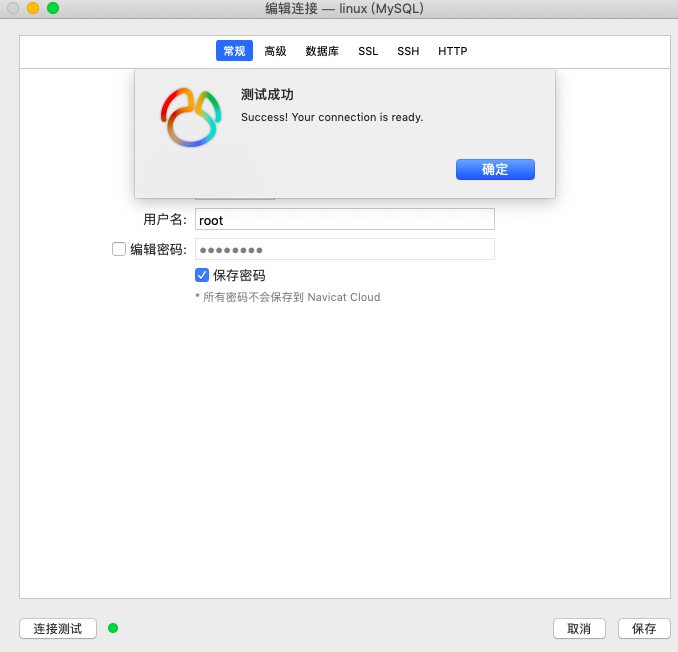Click the masked password input field

(x=344, y=249)
